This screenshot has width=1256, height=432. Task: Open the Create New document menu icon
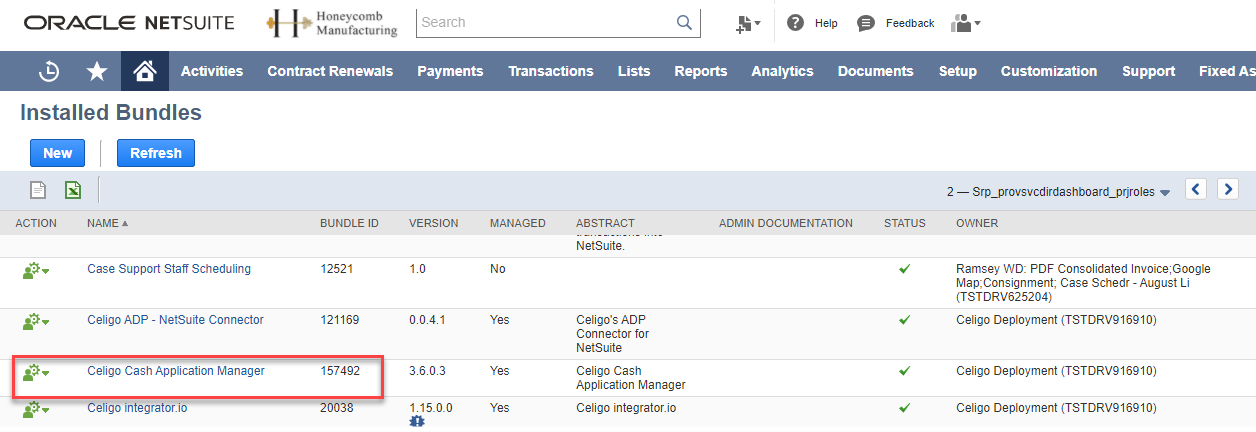click(747, 23)
